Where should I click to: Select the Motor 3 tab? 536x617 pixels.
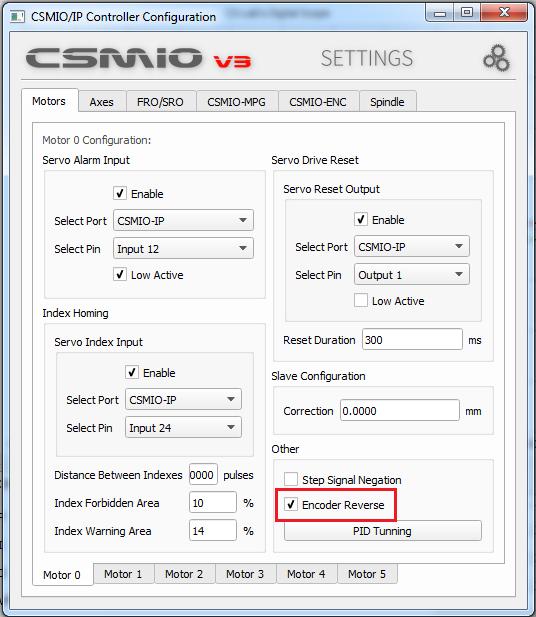click(245, 574)
